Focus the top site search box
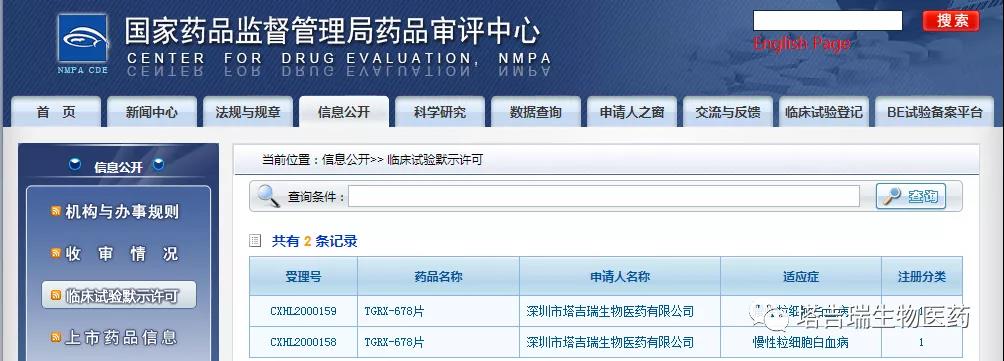The height and width of the screenshot is (361, 1004). (827, 20)
